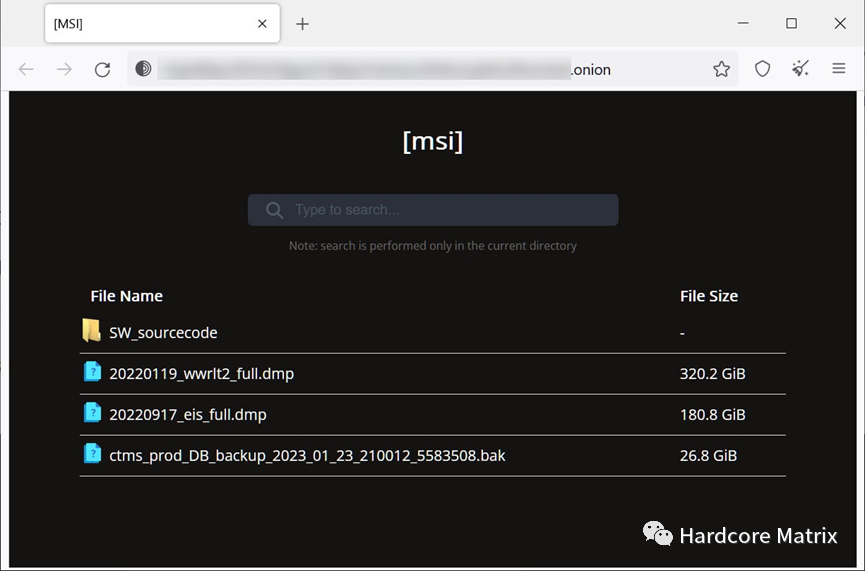Image resolution: width=865 pixels, height=571 pixels.
Task: Click the 26.8 GiB size value
Action: [708, 456]
